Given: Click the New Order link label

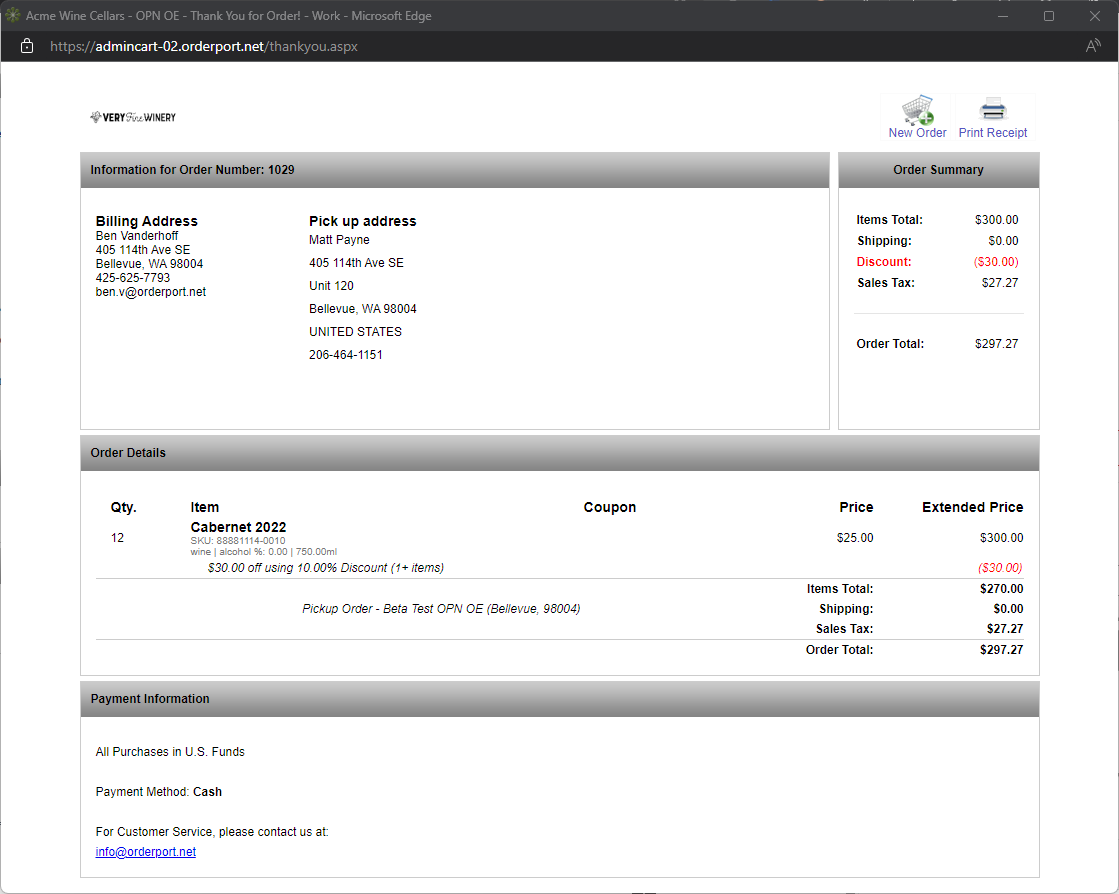Looking at the screenshot, I should coord(917,131).
